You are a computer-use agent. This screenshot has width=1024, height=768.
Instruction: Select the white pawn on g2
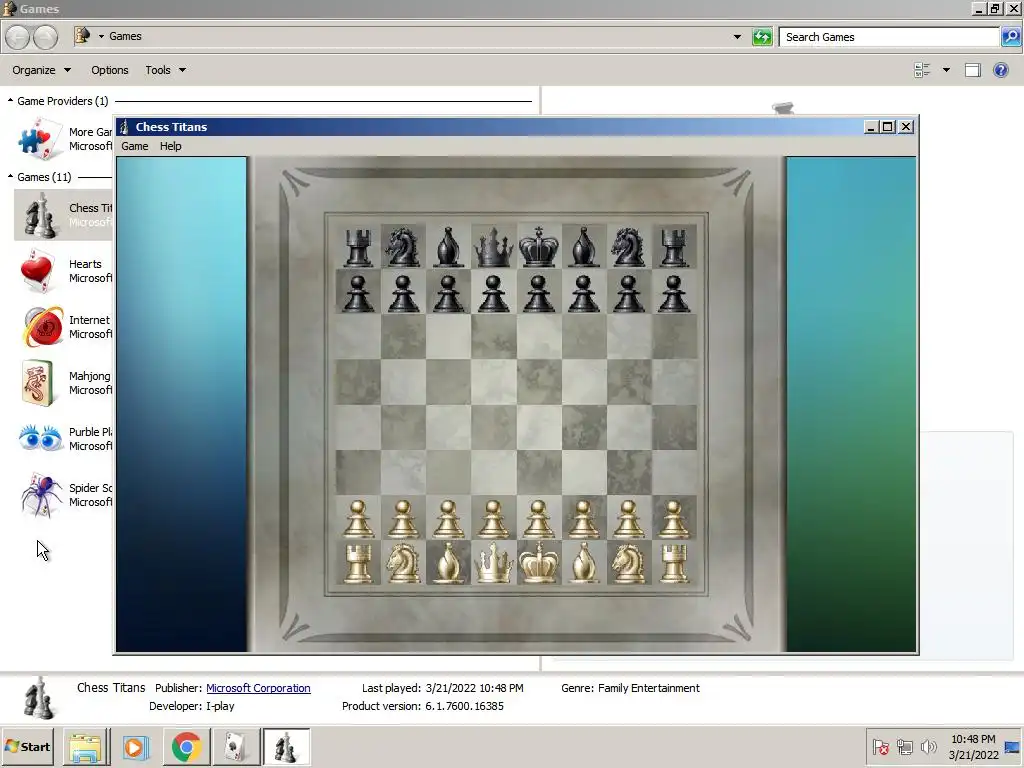pos(628,519)
